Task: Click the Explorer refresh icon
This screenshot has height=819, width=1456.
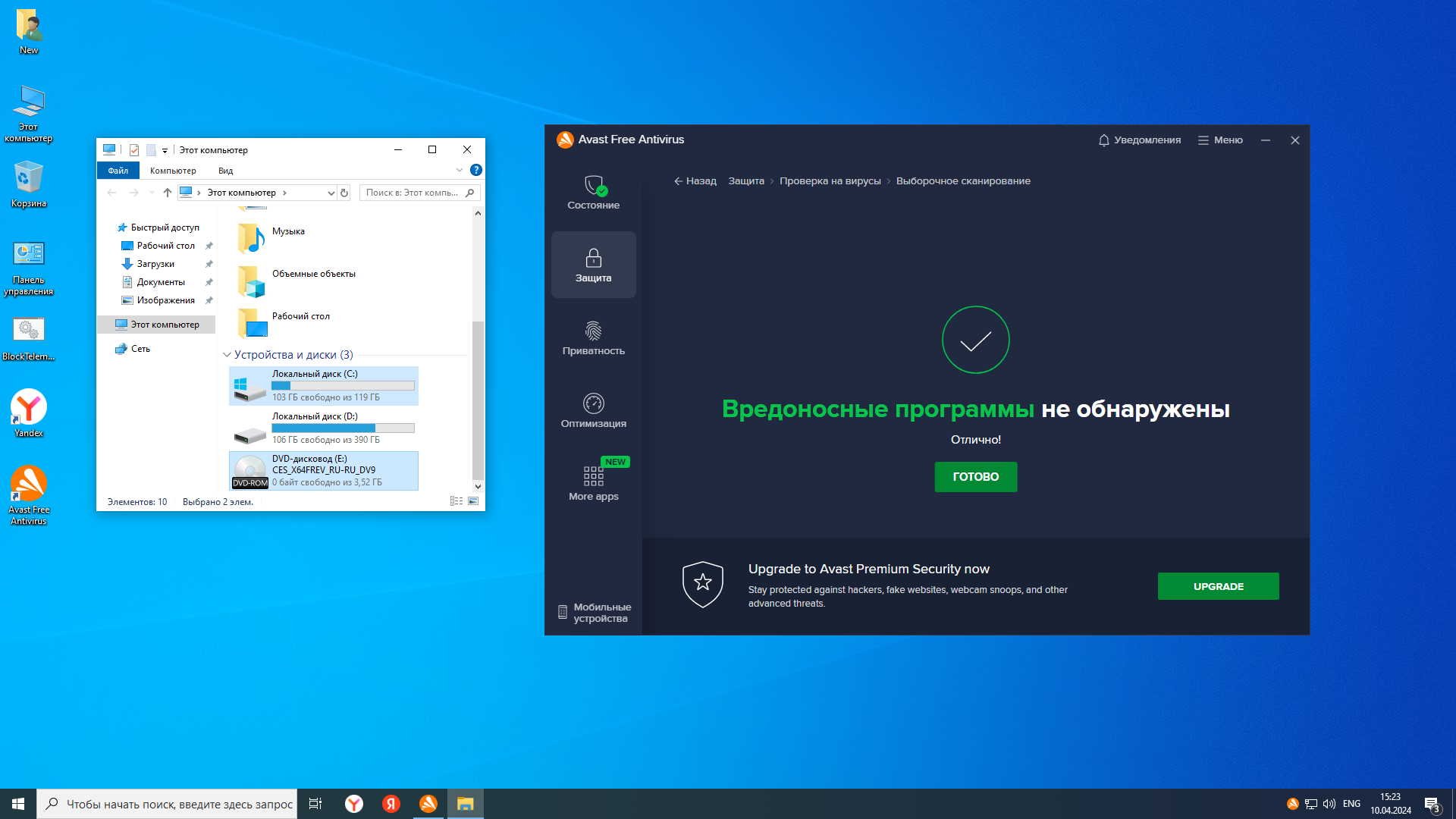Action: coord(344,193)
